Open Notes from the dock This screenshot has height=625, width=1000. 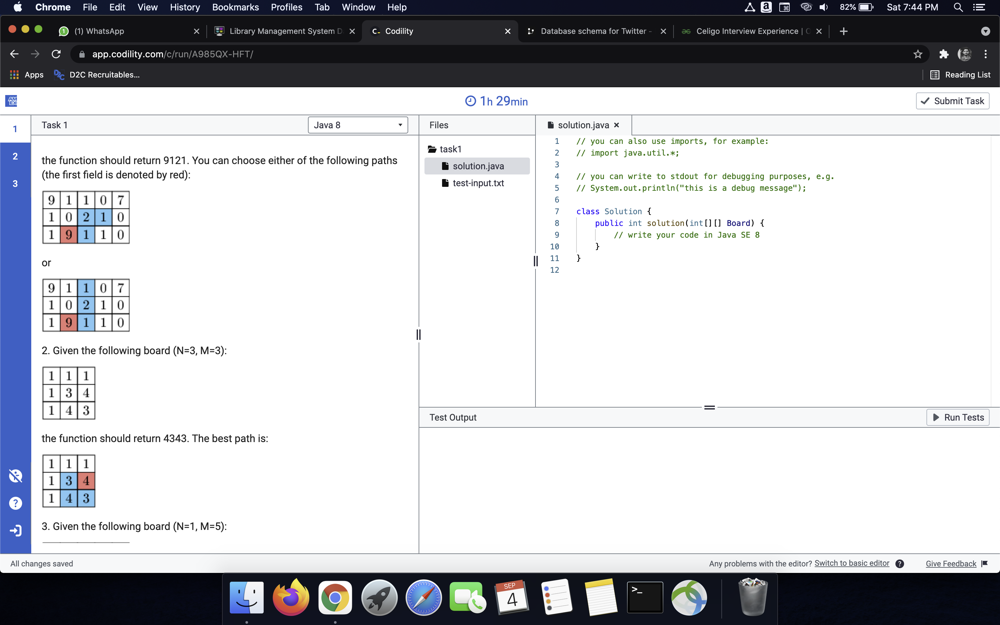pos(600,598)
